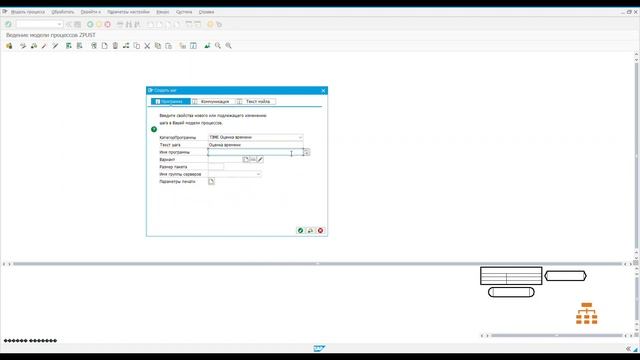
Task: Open the Параметры настройки menu
Action: click(x=128, y=12)
